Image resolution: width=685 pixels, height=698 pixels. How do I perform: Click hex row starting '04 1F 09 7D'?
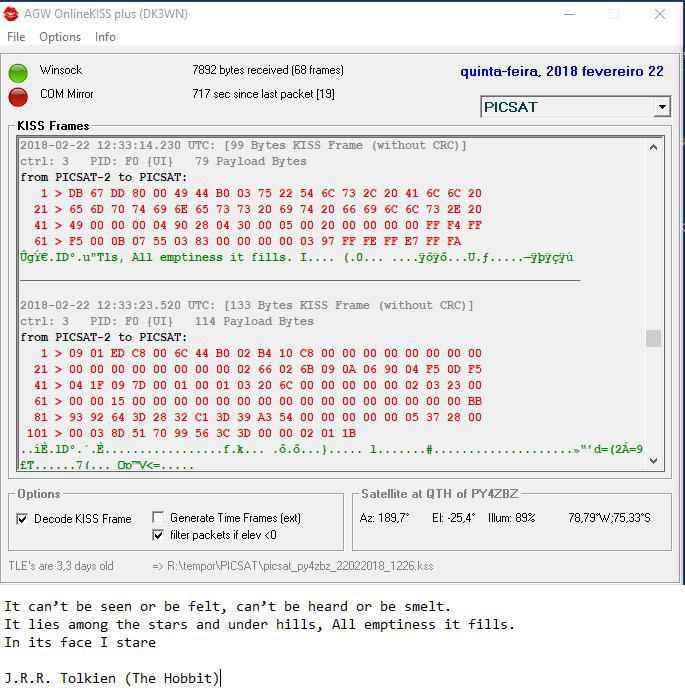point(258,386)
